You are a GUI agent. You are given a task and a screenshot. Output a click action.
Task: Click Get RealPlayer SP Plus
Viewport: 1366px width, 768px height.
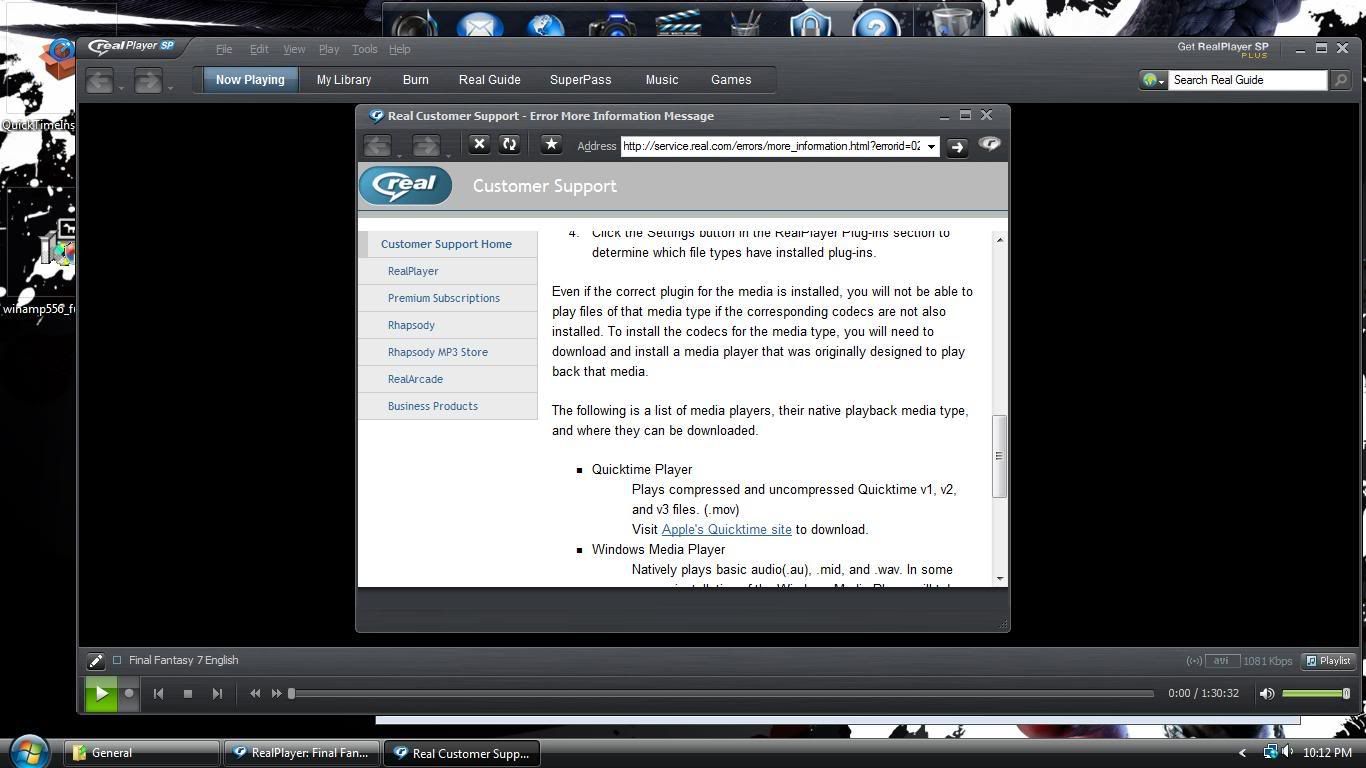1223,49
